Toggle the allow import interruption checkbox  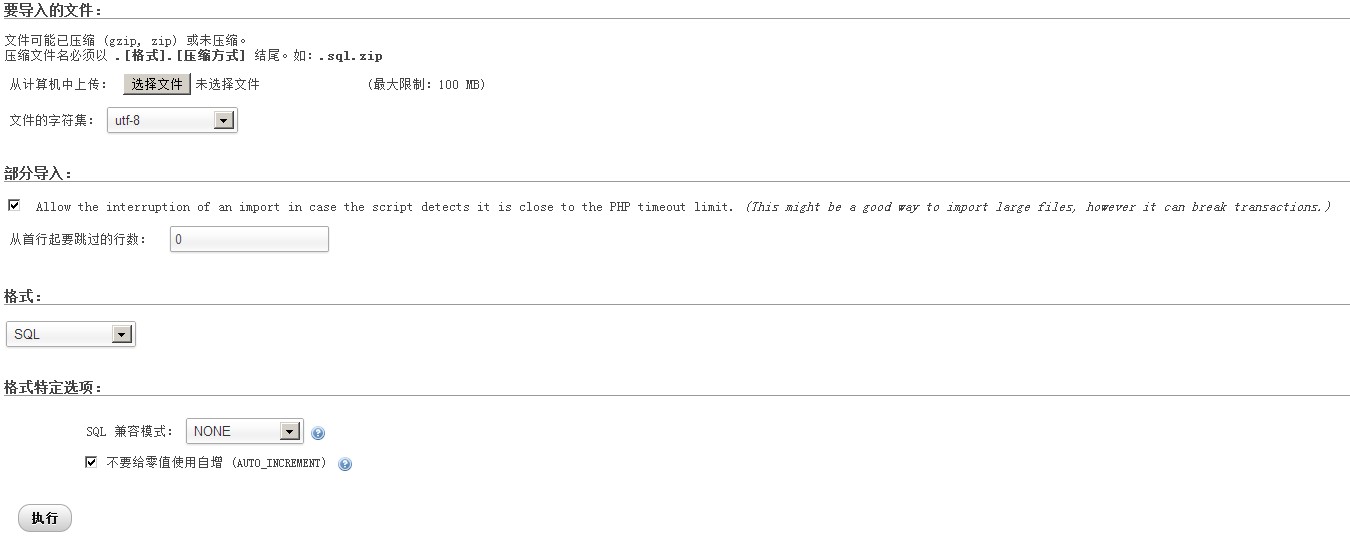tap(14, 206)
